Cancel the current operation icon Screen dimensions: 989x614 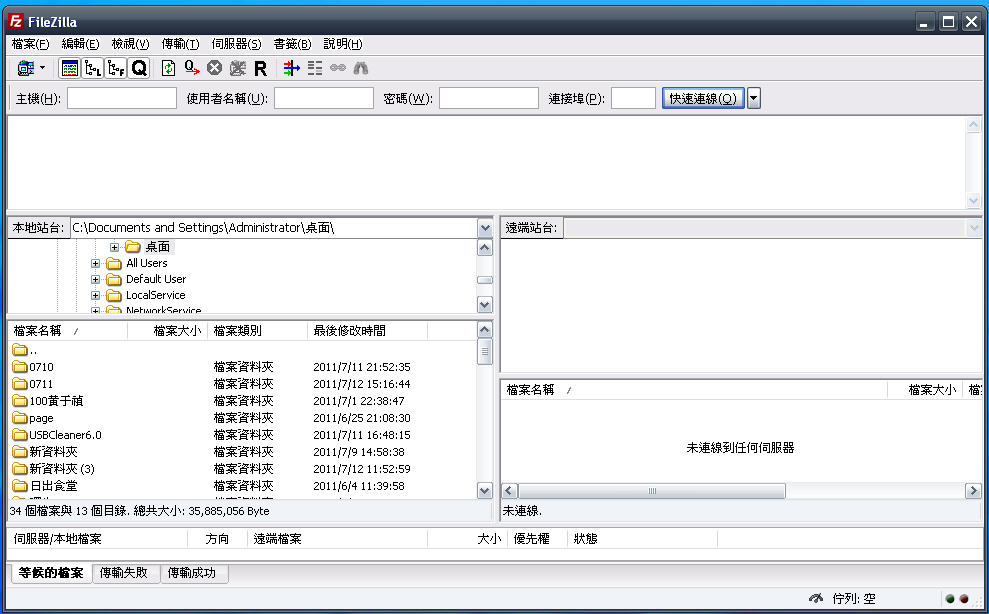(214, 68)
